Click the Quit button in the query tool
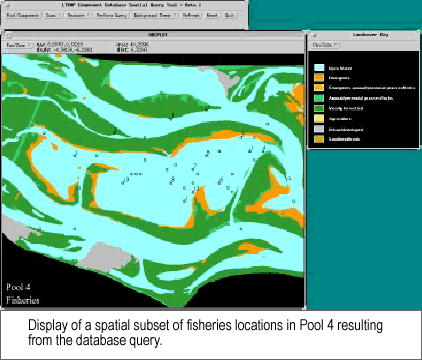422x360 pixels. [x=229, y=15]
